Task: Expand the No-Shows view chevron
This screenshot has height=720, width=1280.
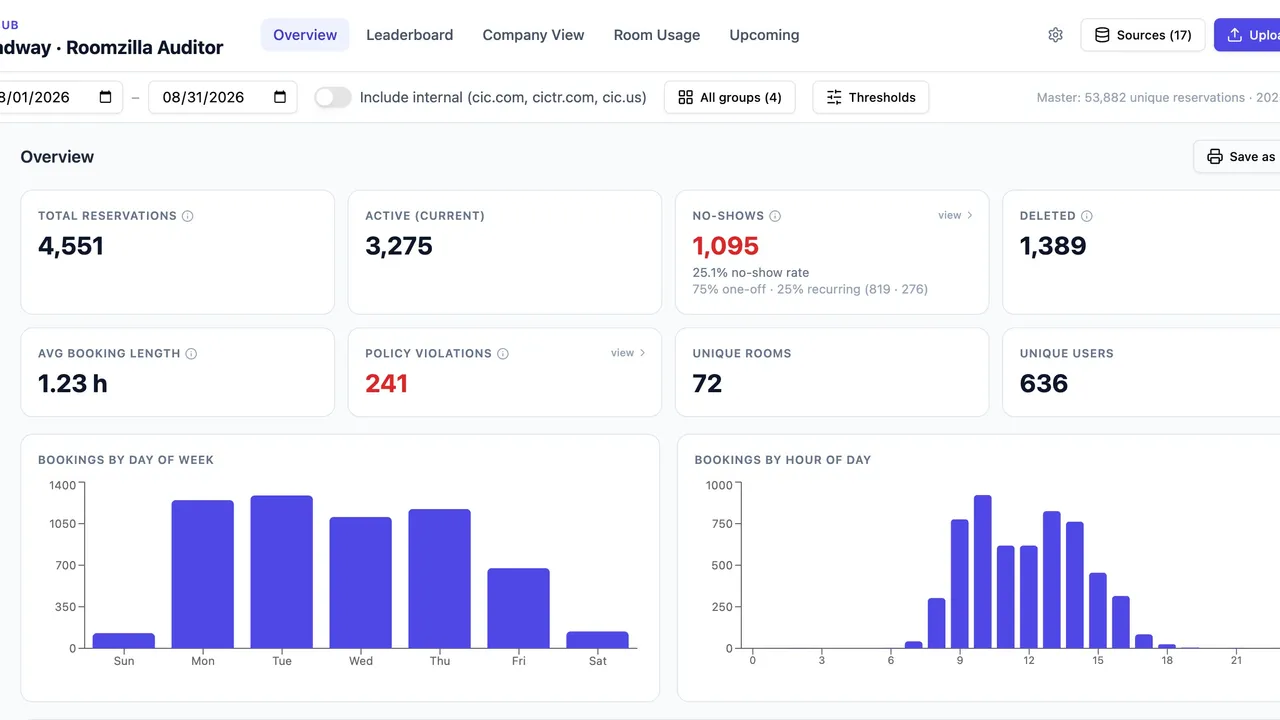Action: [969, 215]
